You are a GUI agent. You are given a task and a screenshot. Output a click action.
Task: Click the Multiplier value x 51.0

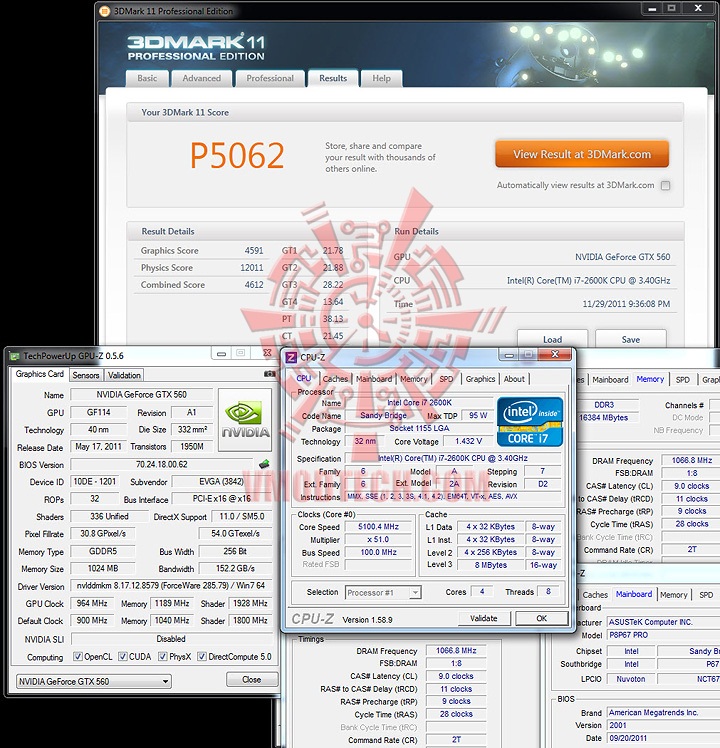378,540
